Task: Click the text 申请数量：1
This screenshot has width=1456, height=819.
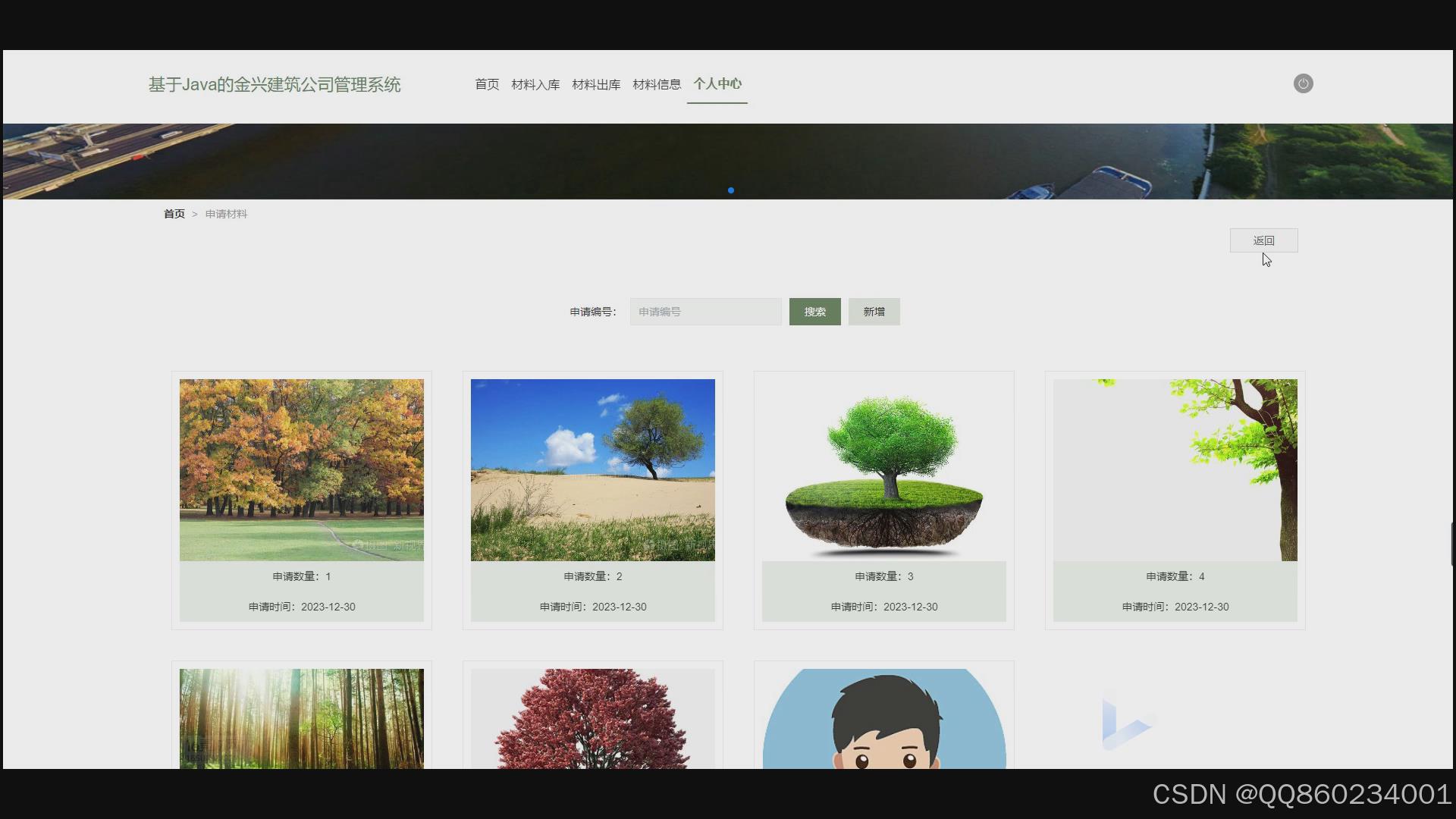Action: (x=302, y=576)
